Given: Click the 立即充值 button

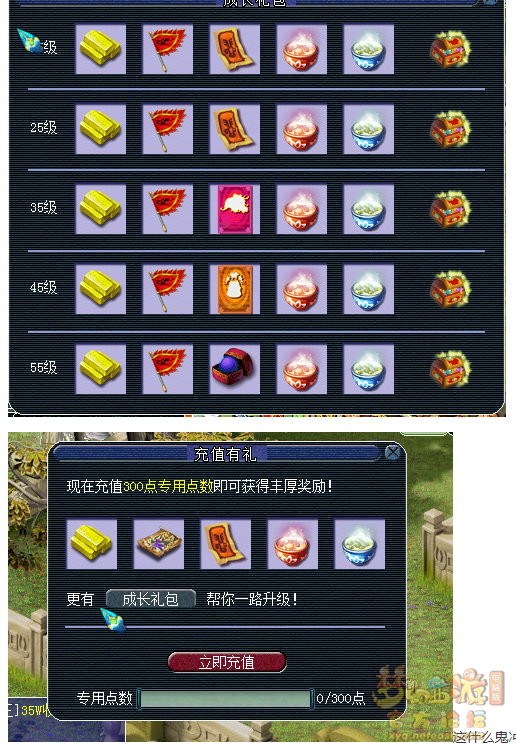Looking at the screenshot, I should [227, 662].
